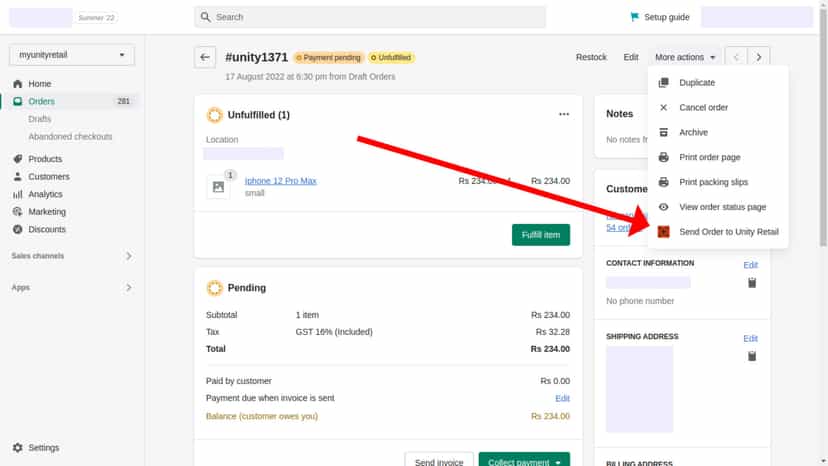828x466 pixels.
Task: Click the Unfulfilled status badge in header
Action: tap(391, 57)
